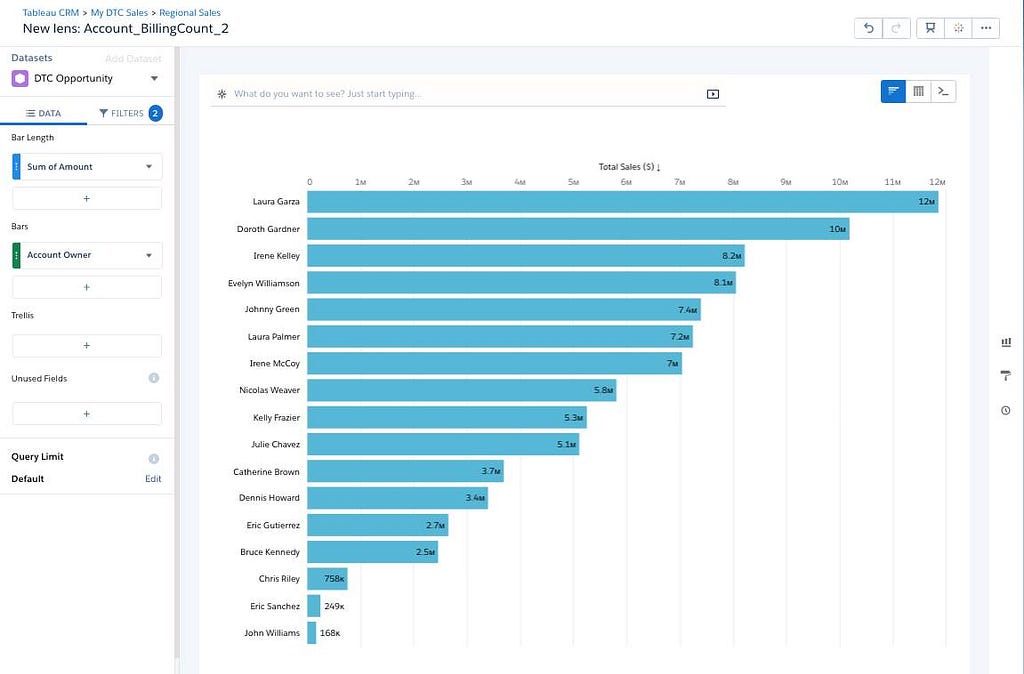Add a Trellis field with plus
Image resolution: width=1024 pixels, height=674 pixels.
click(x=87, y=345)
